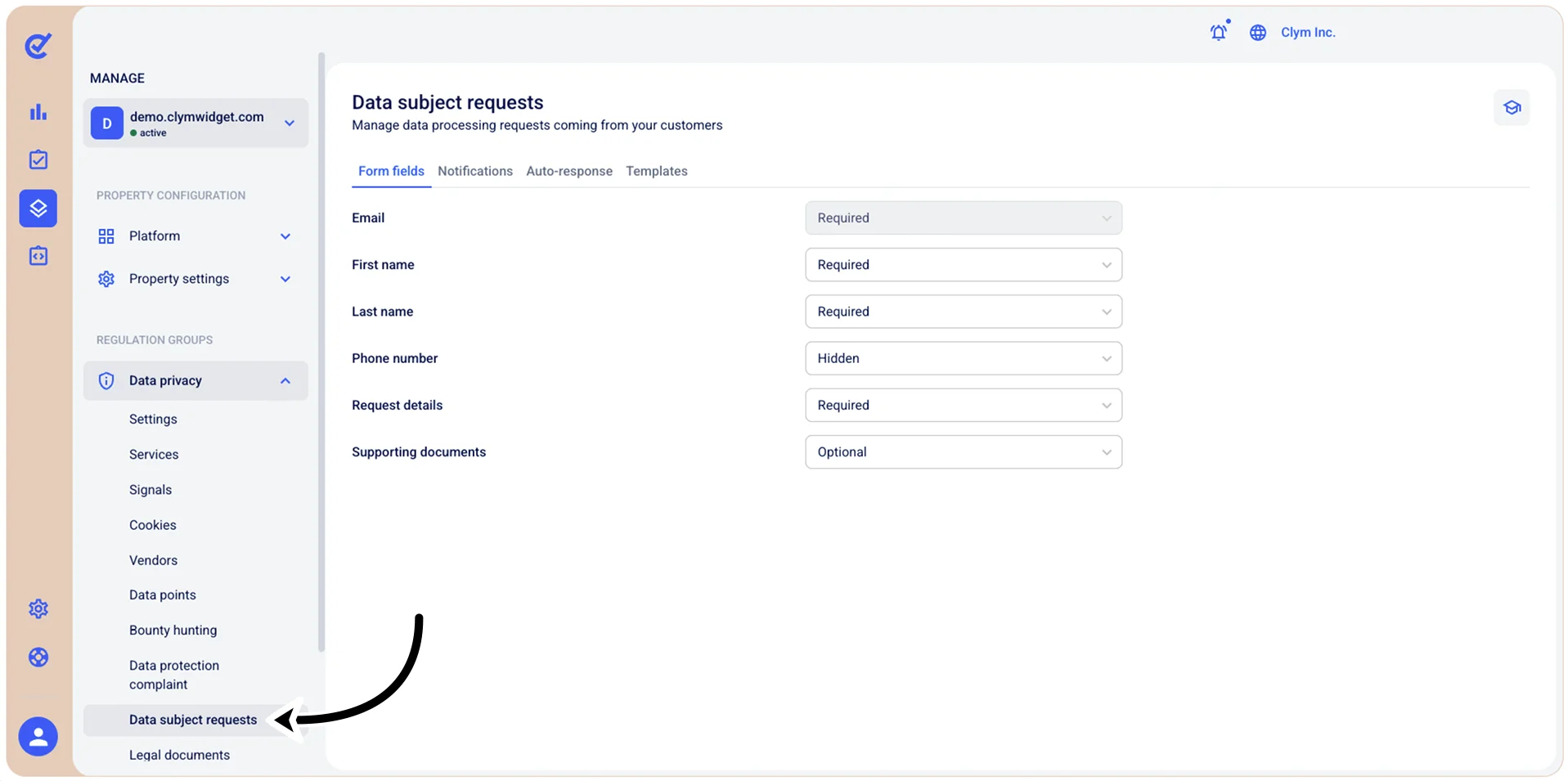
Task: Open Data protection complaint page
Action: [174, 675]
